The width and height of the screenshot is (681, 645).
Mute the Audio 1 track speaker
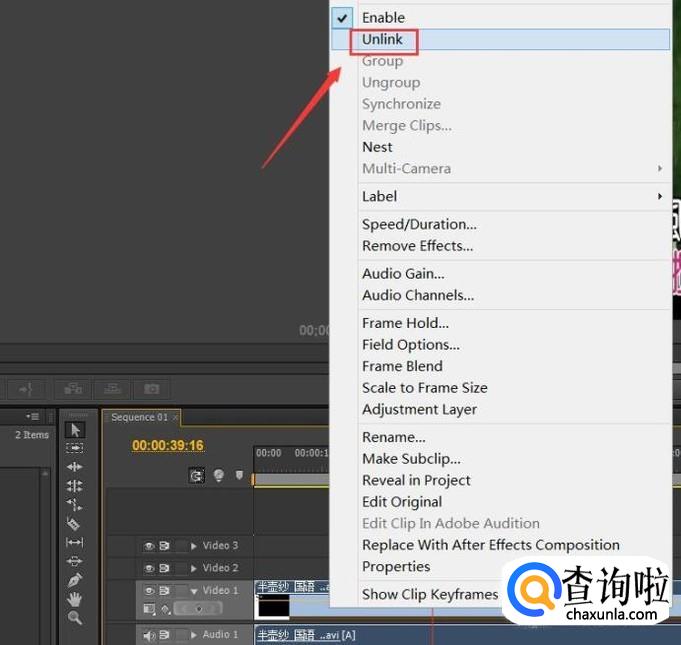pyautogui.click(x=149, y=635)
